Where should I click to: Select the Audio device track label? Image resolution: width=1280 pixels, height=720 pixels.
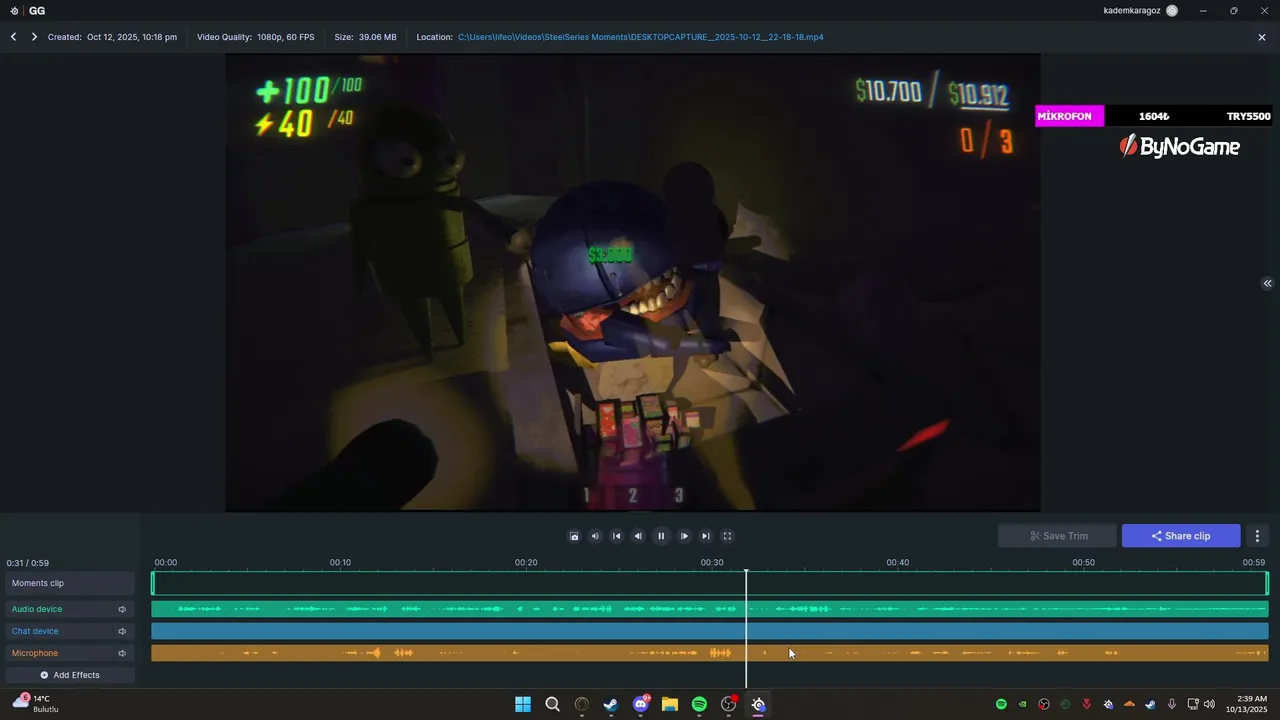pyautogui.click(x=37, y=609)
